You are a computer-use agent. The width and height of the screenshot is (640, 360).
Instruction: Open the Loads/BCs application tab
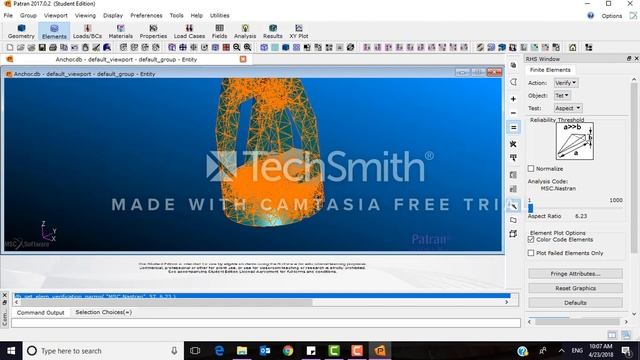[87, 31]
